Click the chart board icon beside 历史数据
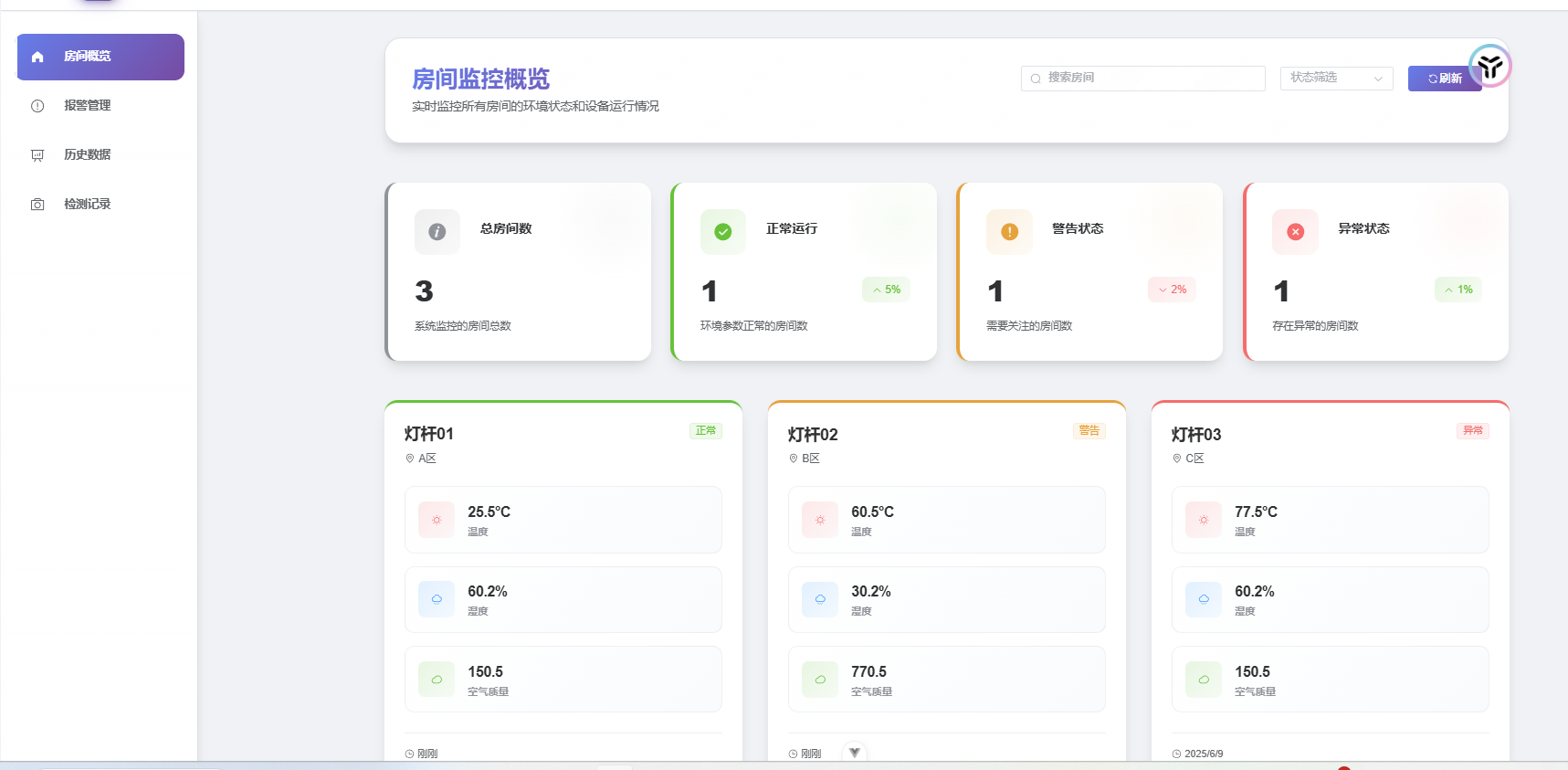This screenshot has height=770, width=1568. (37, 155)
